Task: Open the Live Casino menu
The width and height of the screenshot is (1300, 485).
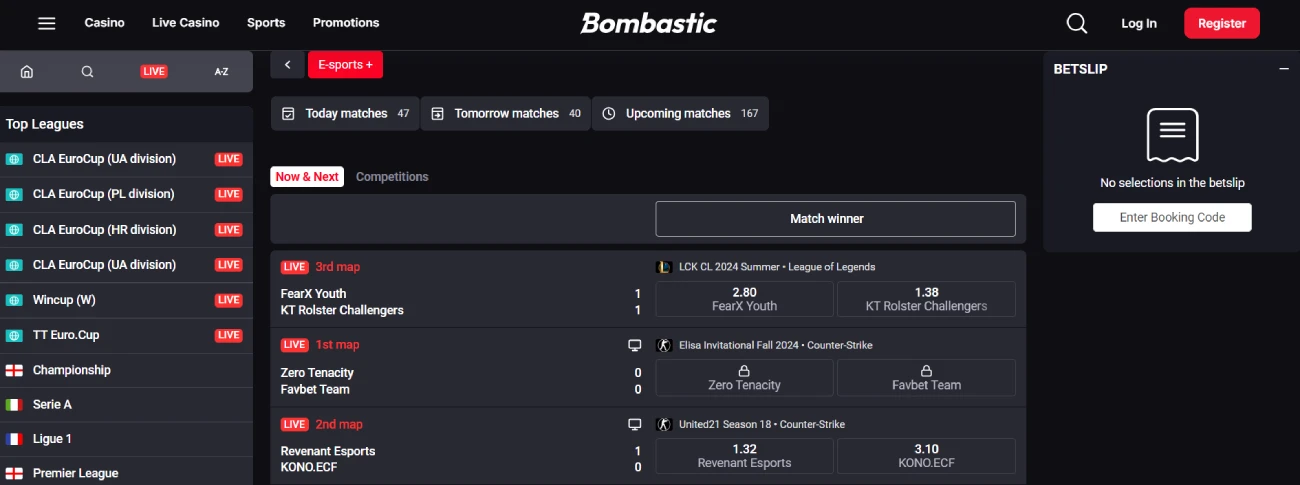Action: click(x=186, y=23)
